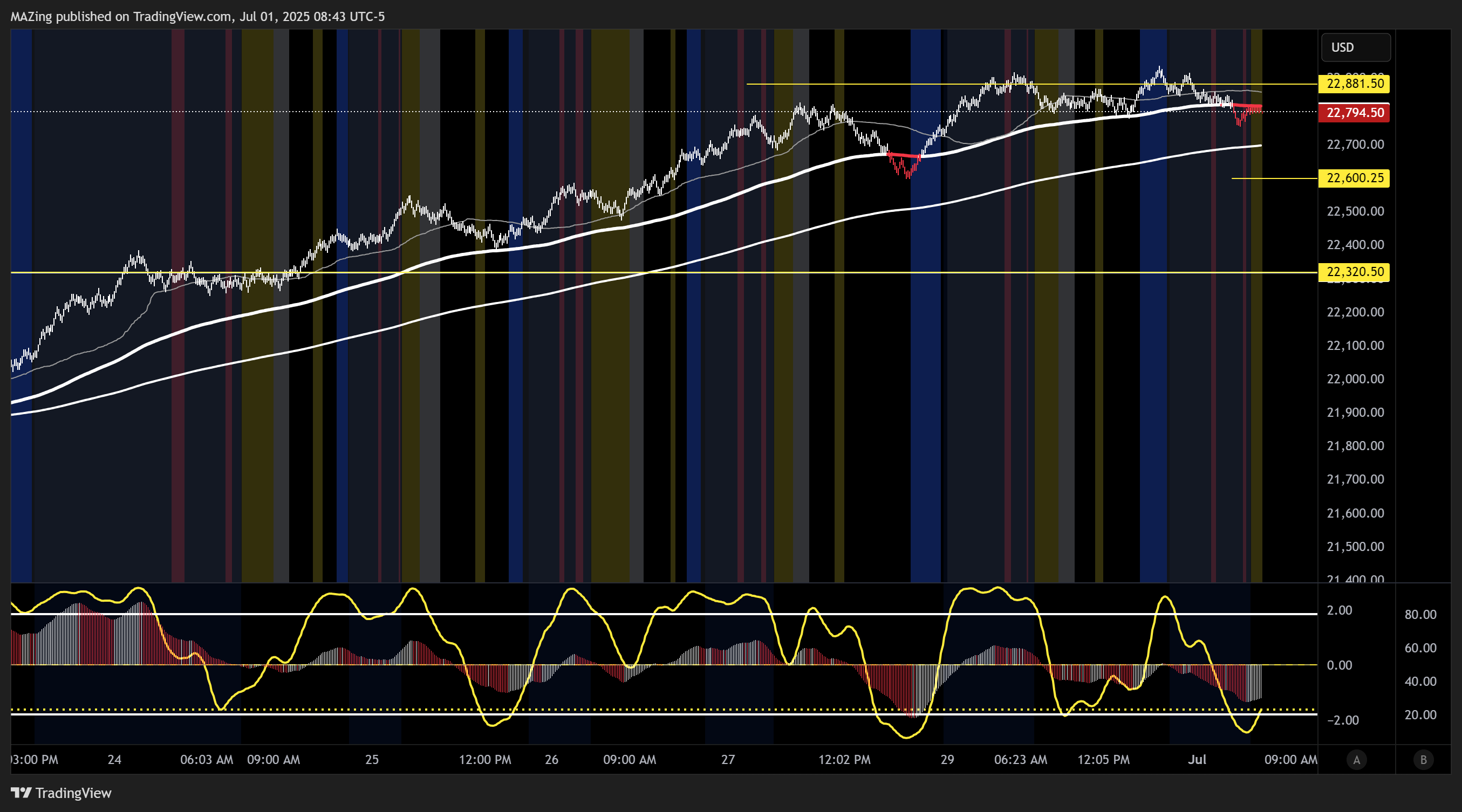The image size is (1462, 812).
Task: Click the 06:23 AM time axis label
Action: pyautogui.click(x=1021, y=760)
